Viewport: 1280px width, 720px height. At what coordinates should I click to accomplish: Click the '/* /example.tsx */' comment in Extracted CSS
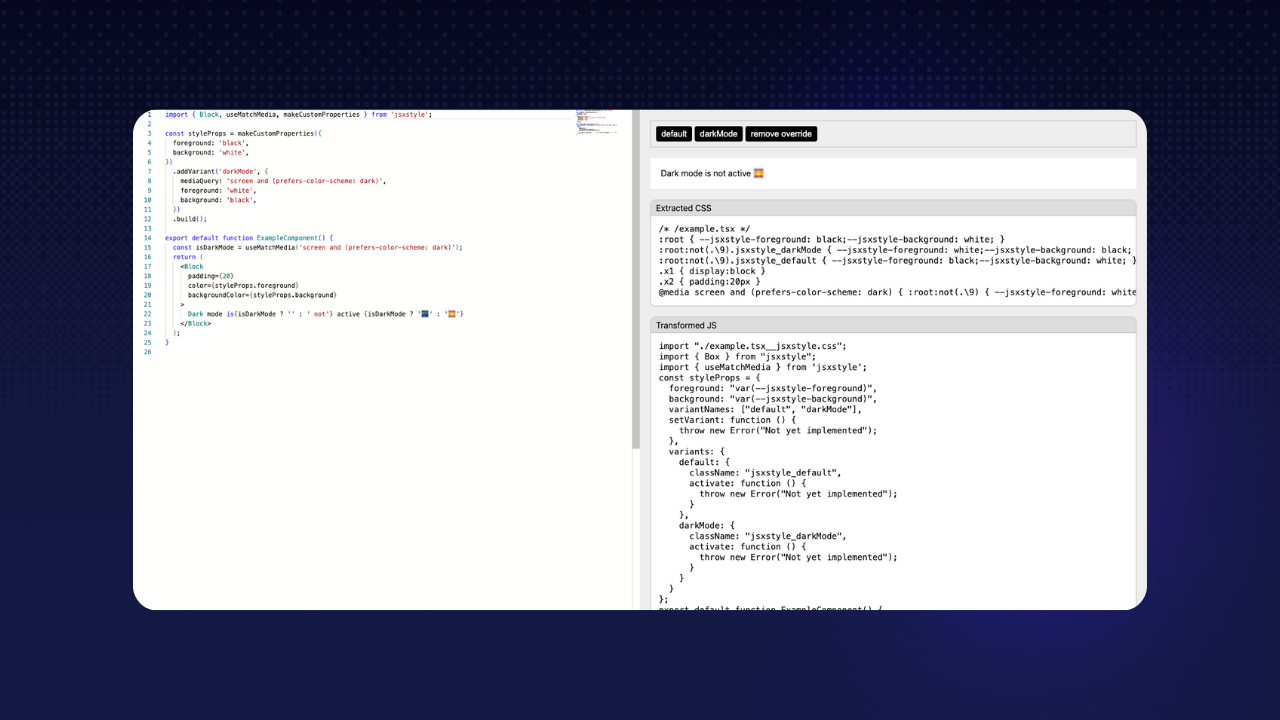[x=704, y=229]
